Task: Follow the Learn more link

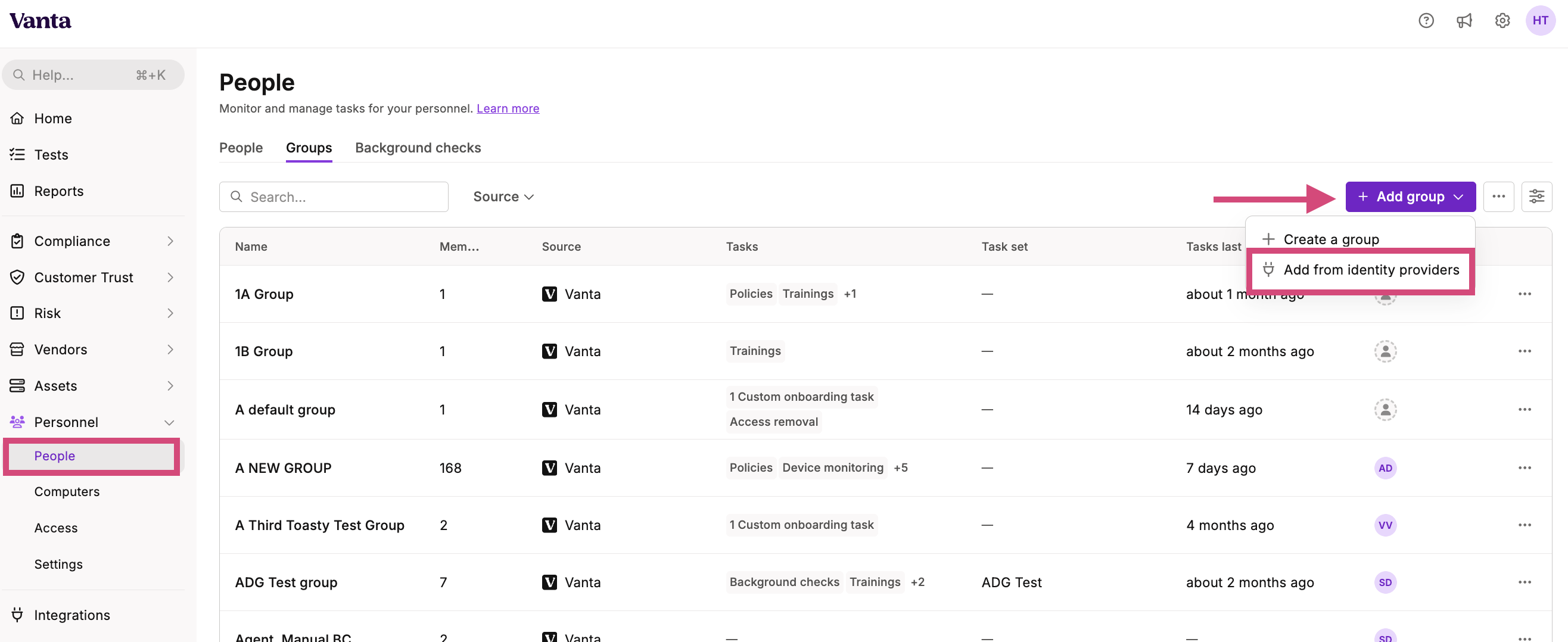Action: [508, 108]
